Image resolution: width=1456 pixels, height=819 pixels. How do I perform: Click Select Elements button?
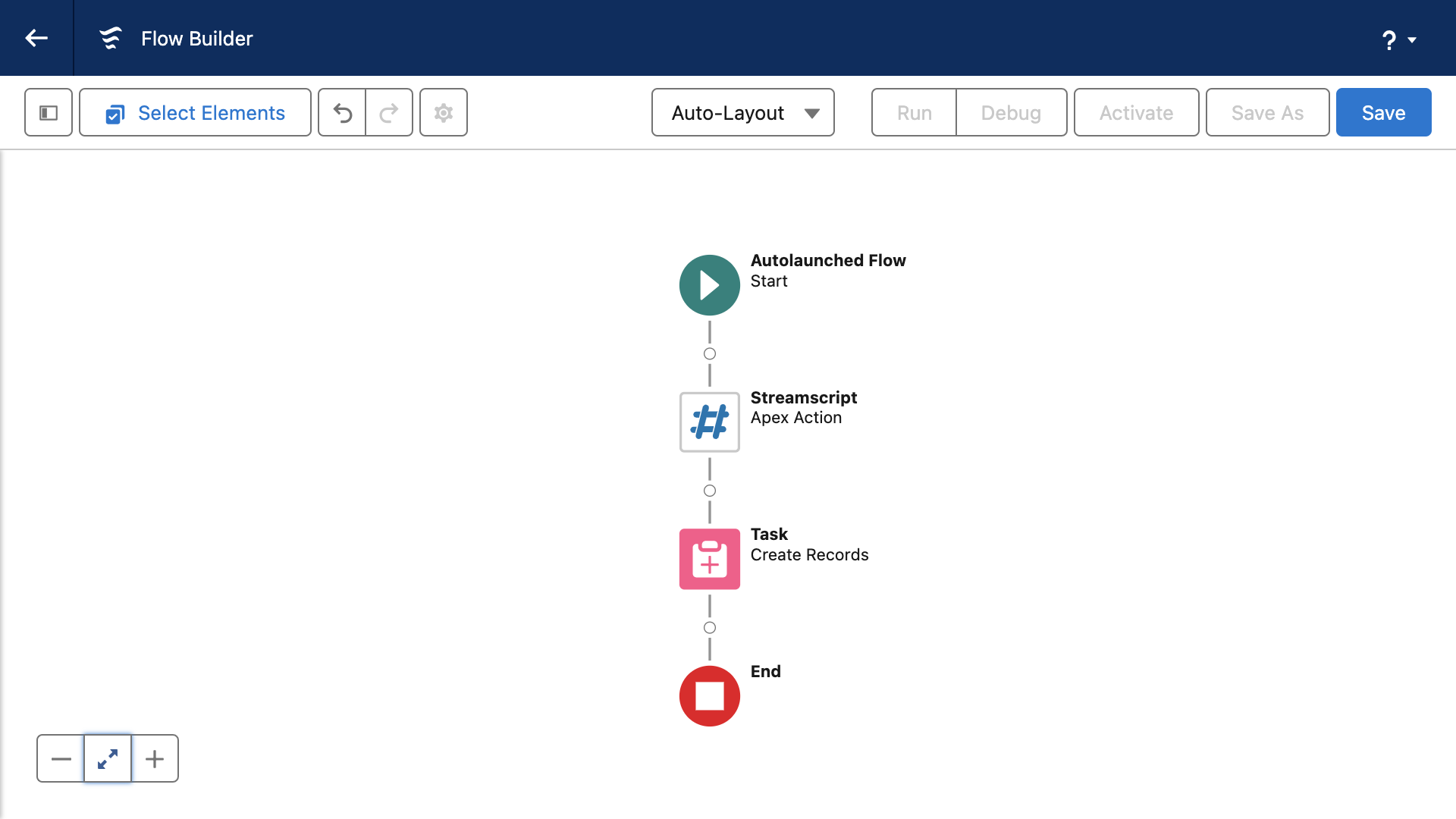pyautogui.click(x=195, y=112)
